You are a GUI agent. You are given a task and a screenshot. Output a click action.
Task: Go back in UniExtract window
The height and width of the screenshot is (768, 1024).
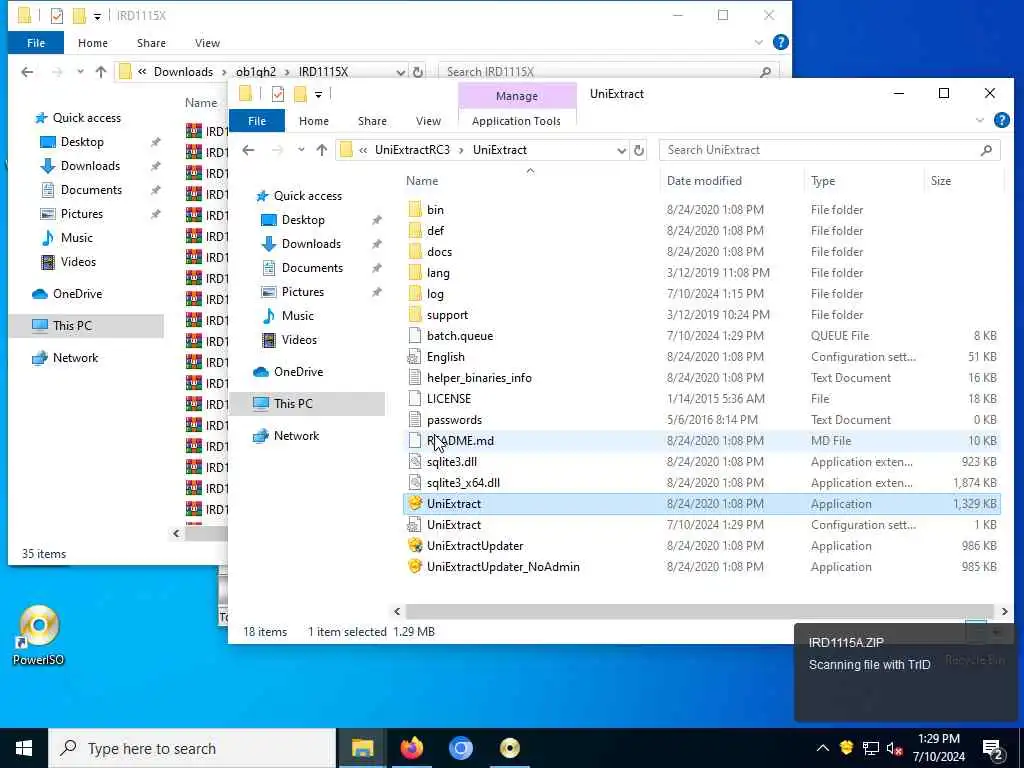(248, 150)
